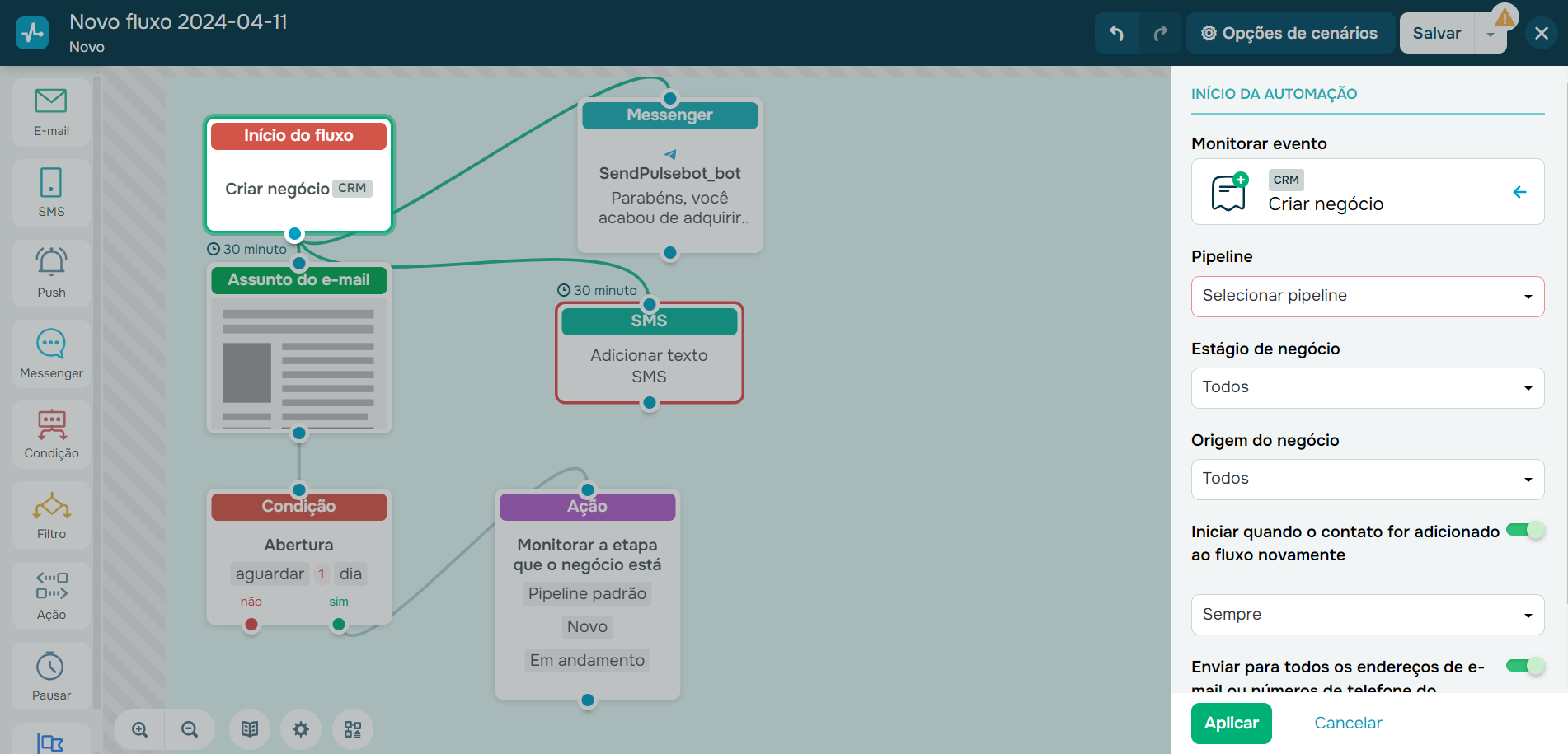Click '30 minuto' delay above e-mail block
This screenshot has width=1568, height=754.
pyautogui.click(x=247, y=249)
